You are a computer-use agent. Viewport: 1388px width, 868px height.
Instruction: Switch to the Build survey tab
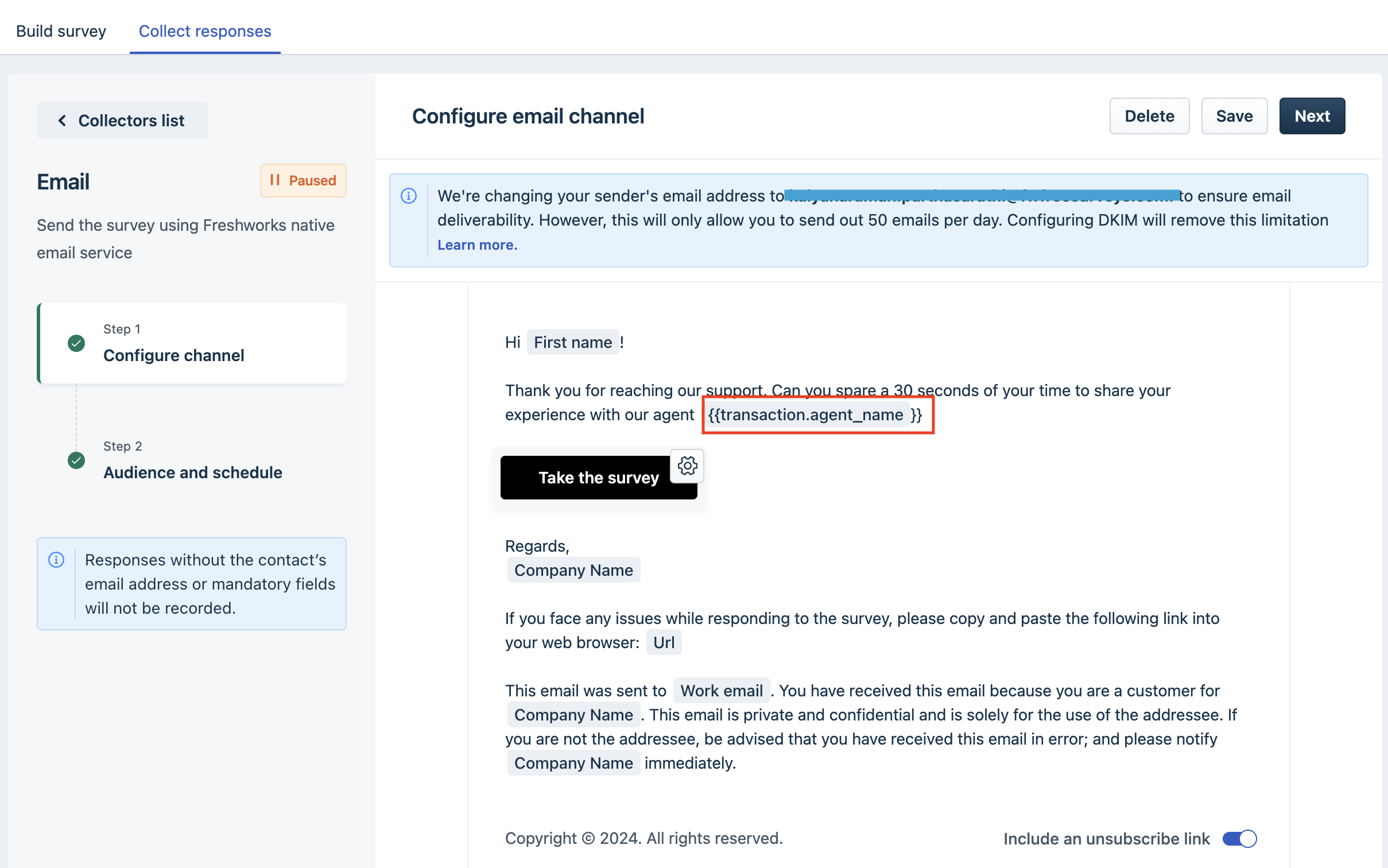tap(61, 31)
